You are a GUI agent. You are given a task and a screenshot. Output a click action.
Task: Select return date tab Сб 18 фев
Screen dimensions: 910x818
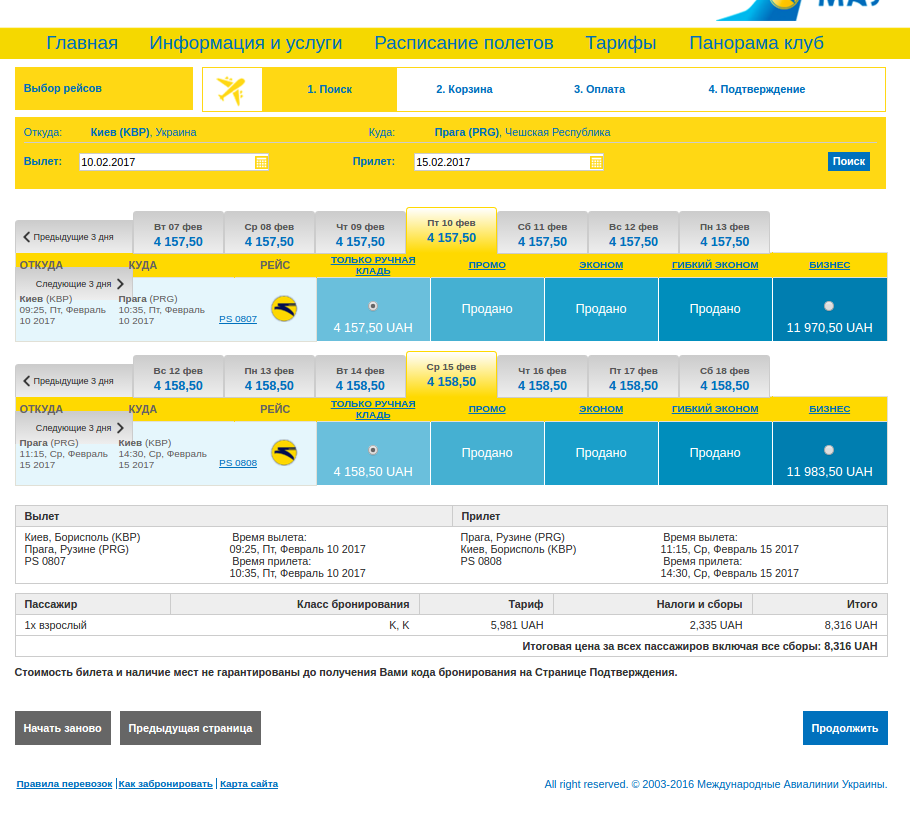(724, 378)
